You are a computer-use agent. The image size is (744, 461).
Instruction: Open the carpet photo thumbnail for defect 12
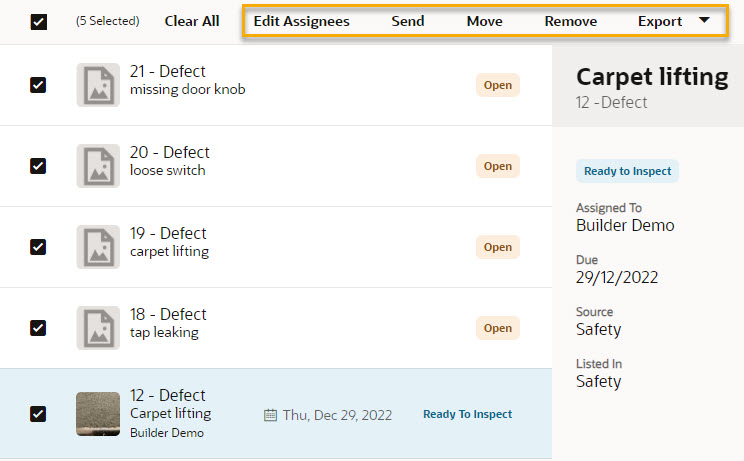point(98,414)
